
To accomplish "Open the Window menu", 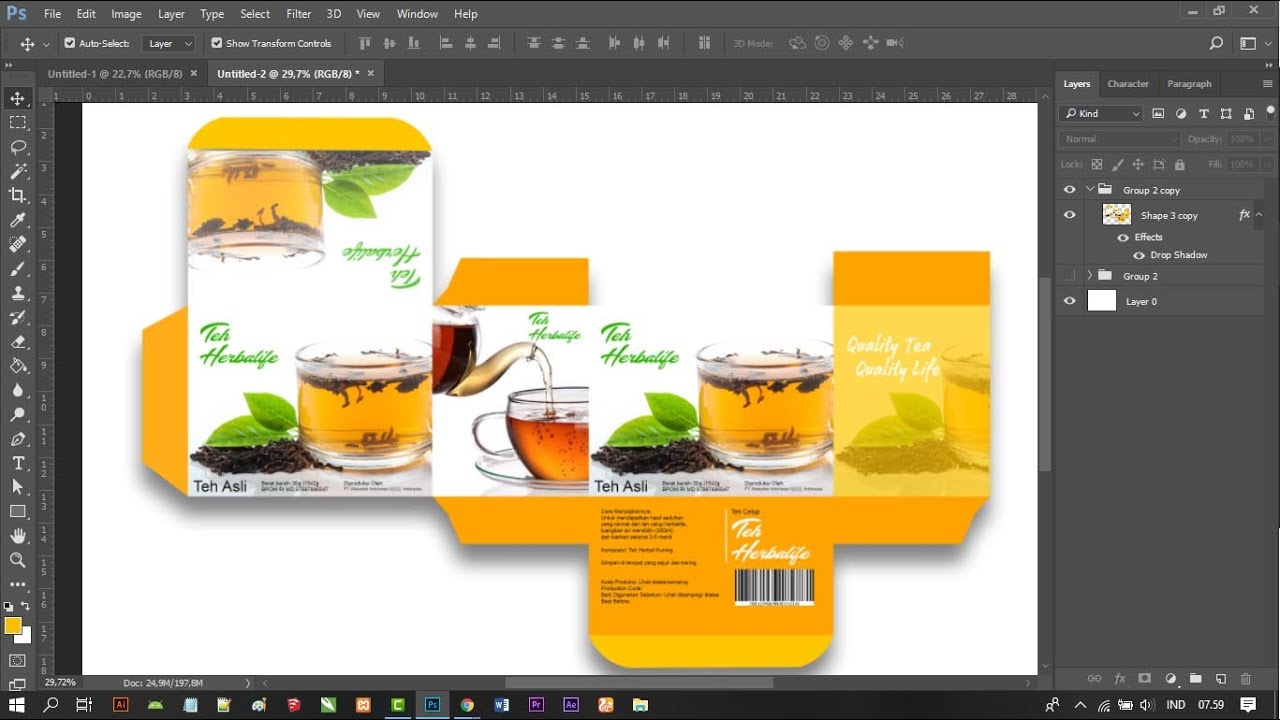I will coord(417,14).
